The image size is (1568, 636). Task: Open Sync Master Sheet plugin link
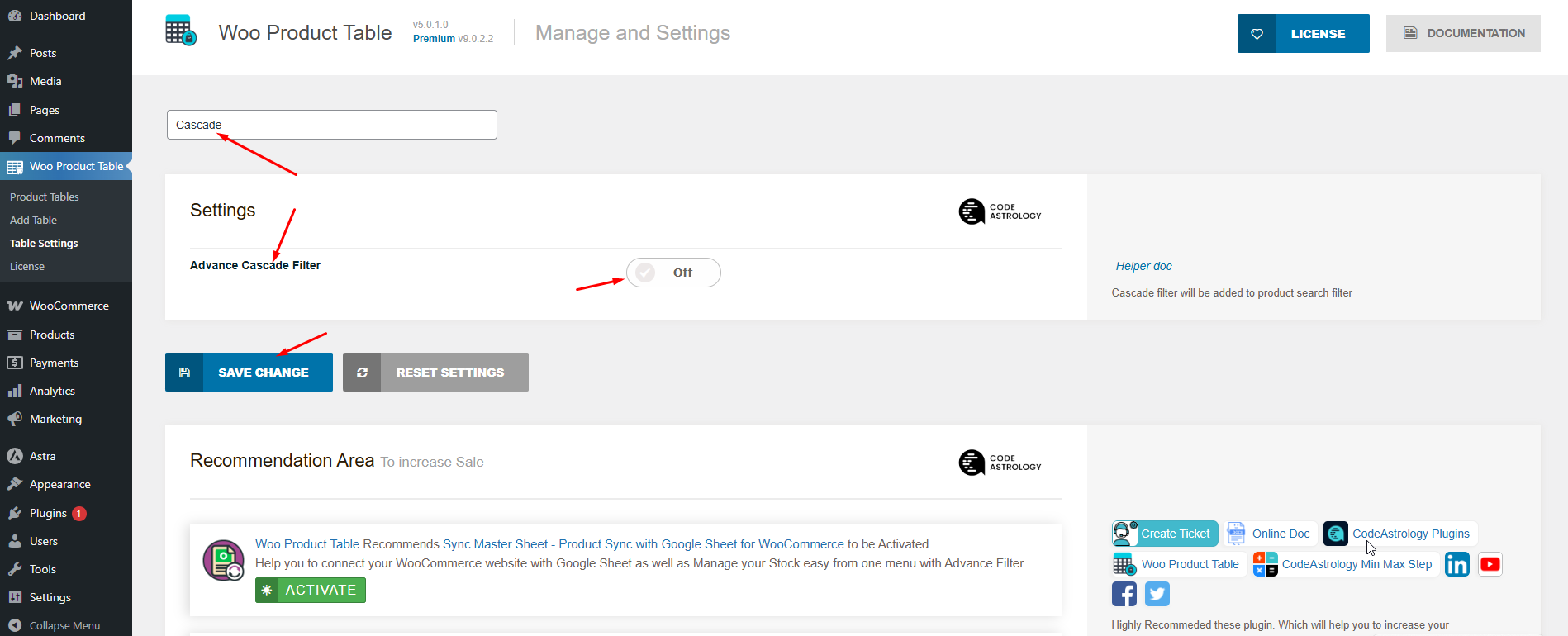point(644,544)
